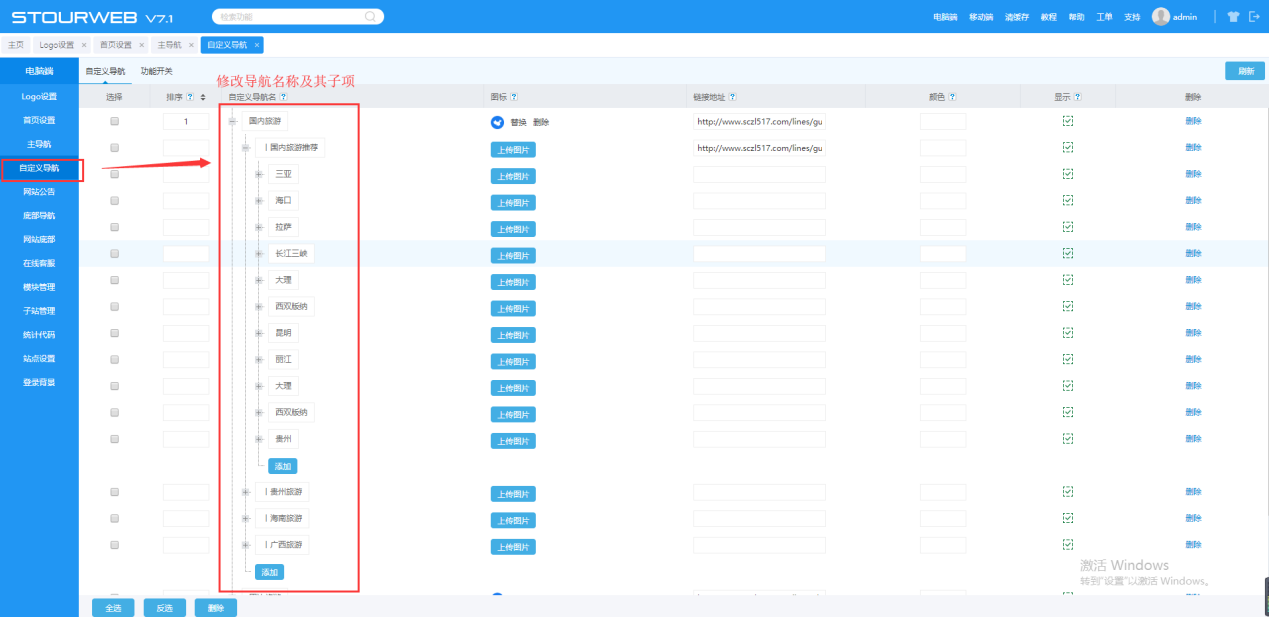Click the color field for 国内旅游 row
Screen dimensions: 1269x617
tap(943, 121)
